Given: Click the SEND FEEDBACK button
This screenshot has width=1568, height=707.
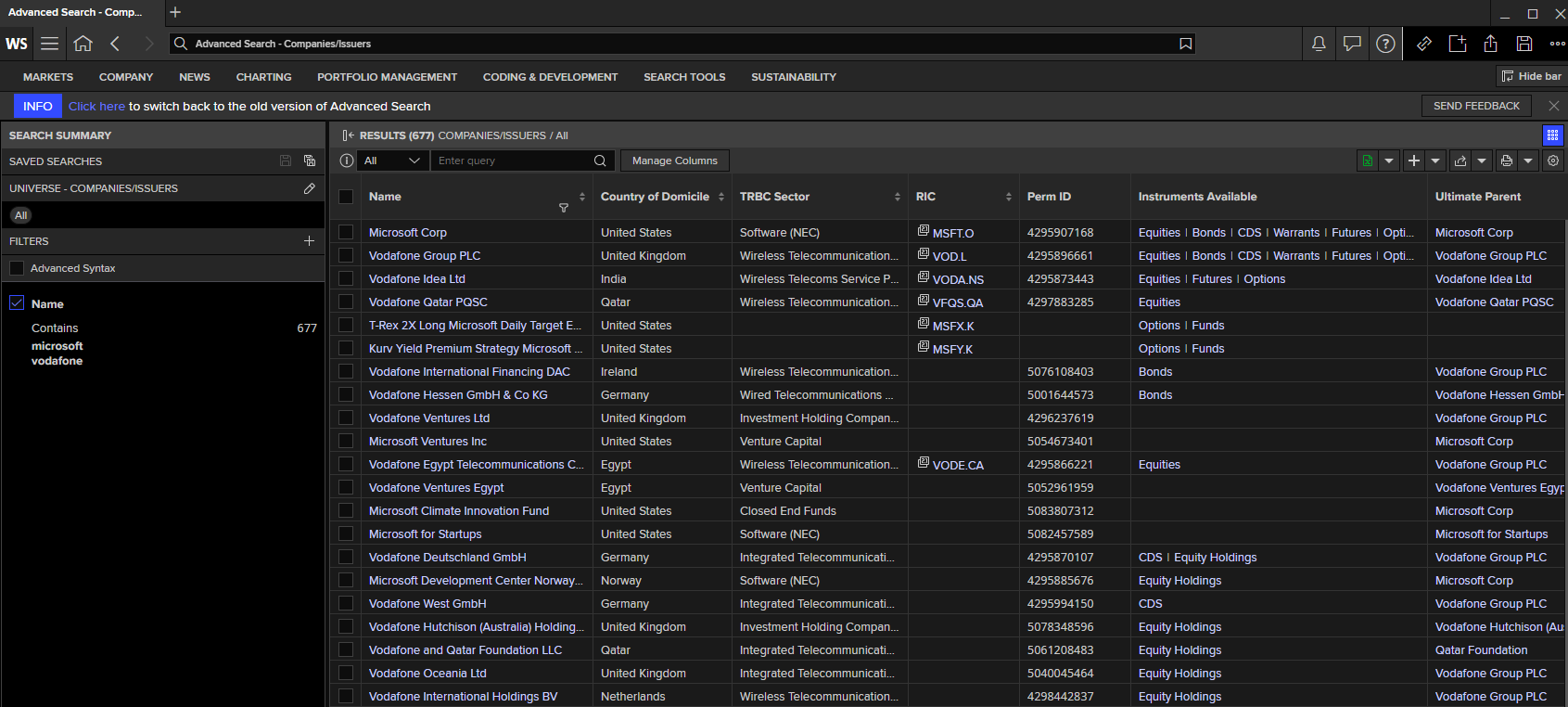Looking at the screenshot, I should [1476, 106].
